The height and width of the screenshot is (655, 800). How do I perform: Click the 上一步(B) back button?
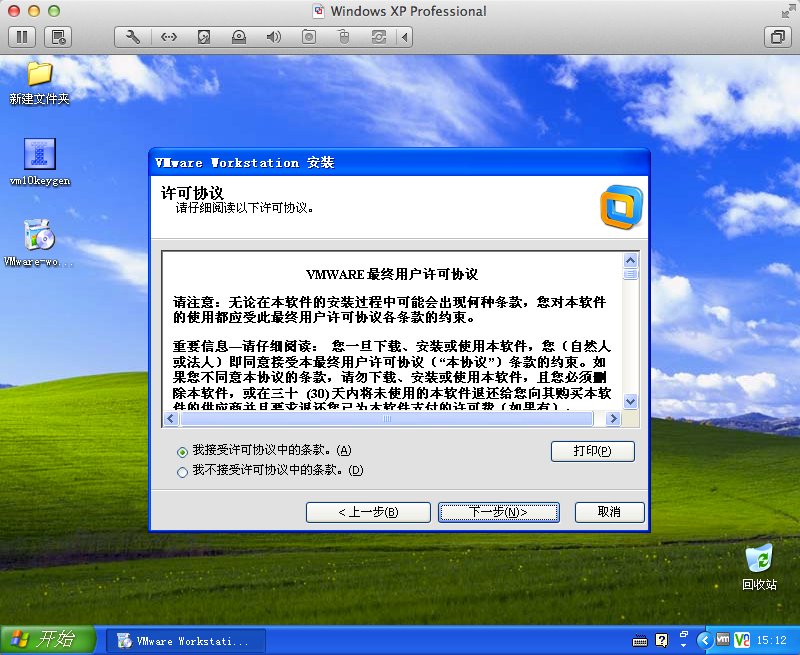[368, 512]
